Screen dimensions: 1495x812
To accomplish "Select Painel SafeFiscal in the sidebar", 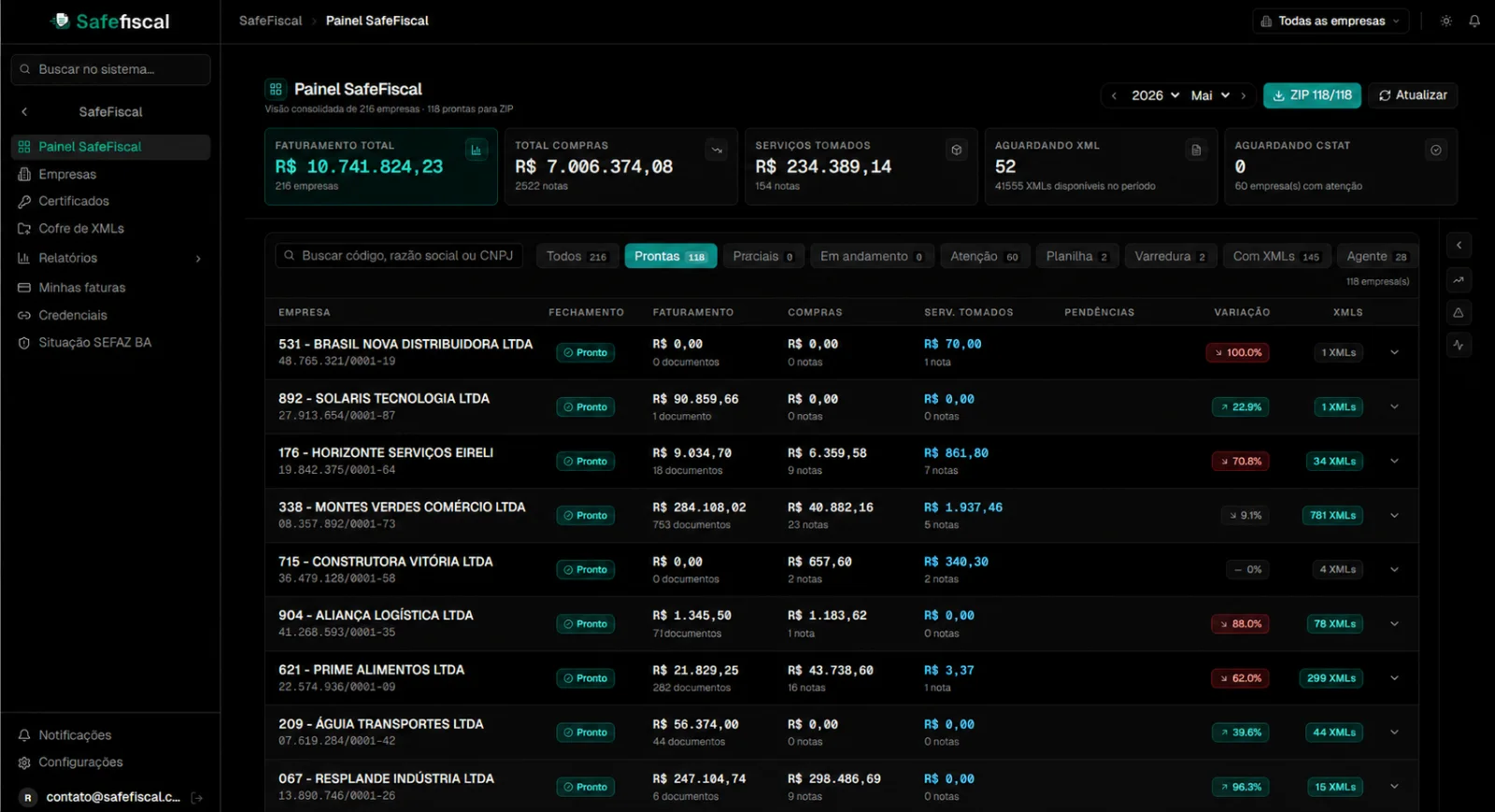I will tap(110, 147).
